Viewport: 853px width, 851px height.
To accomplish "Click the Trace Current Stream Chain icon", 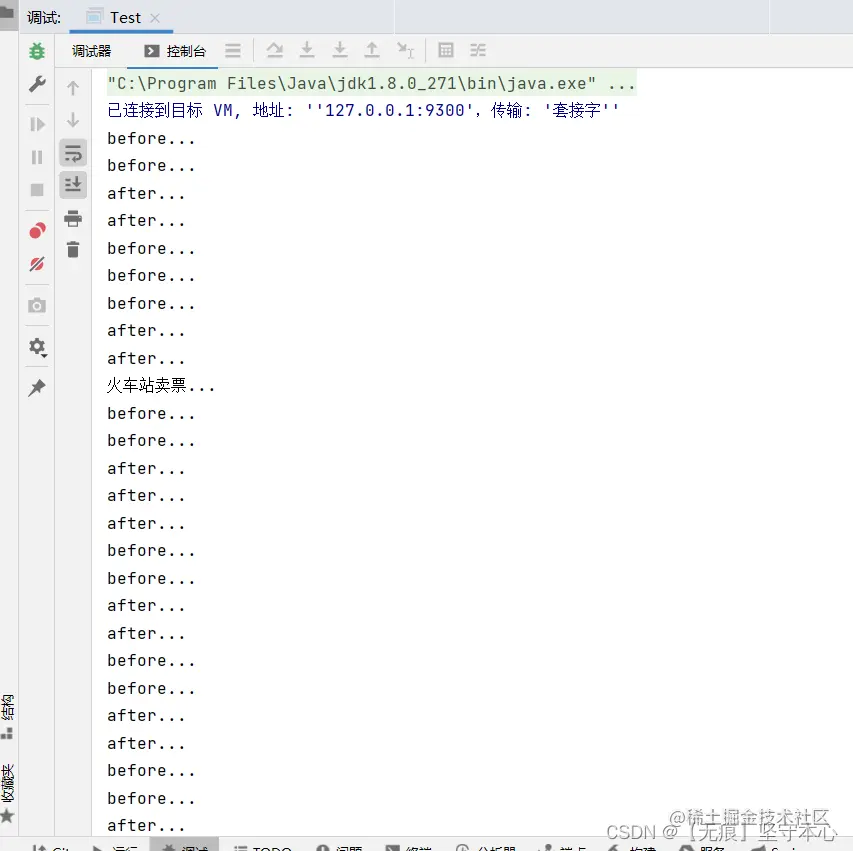I will pos(478,50).
